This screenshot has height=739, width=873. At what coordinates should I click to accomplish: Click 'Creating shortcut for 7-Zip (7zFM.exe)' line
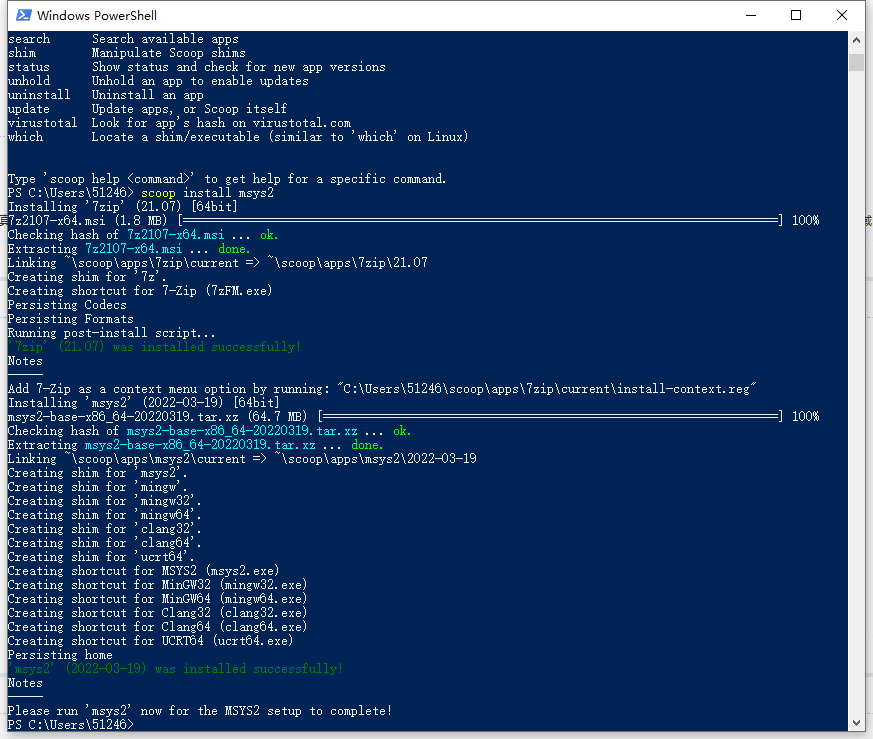click(x=140, y=291)
